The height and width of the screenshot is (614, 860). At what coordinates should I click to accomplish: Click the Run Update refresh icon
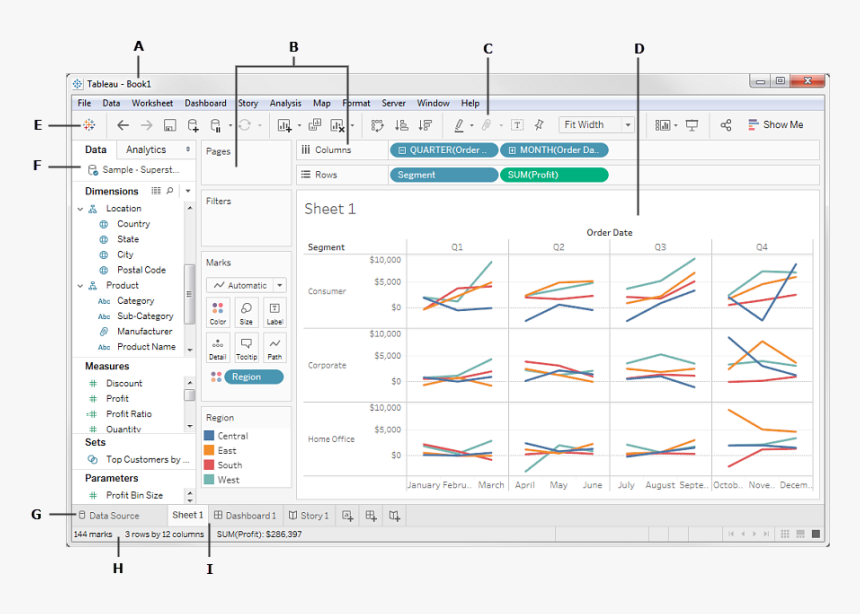point(245,125)
